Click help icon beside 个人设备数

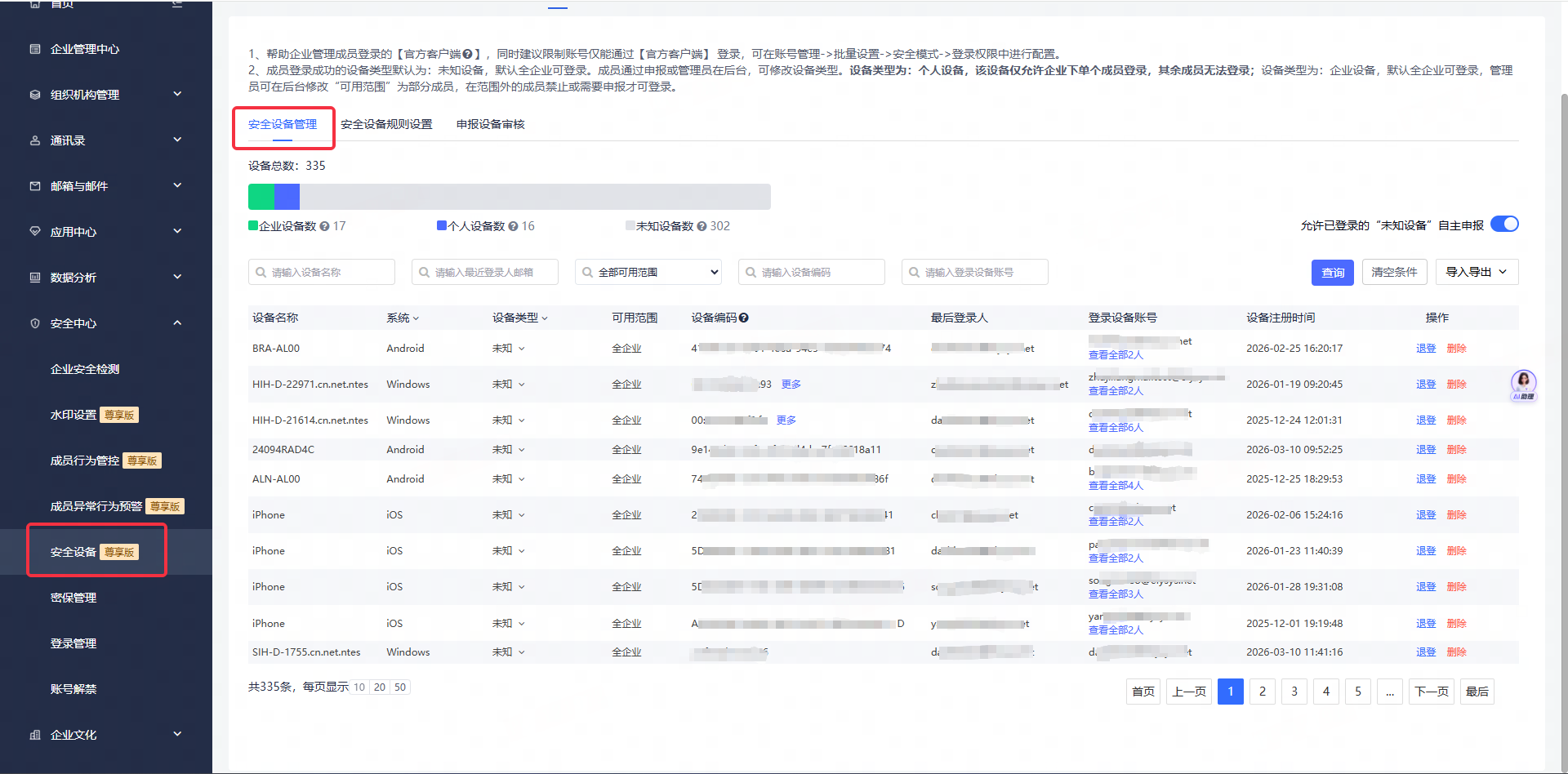click(x=513, y=226)
